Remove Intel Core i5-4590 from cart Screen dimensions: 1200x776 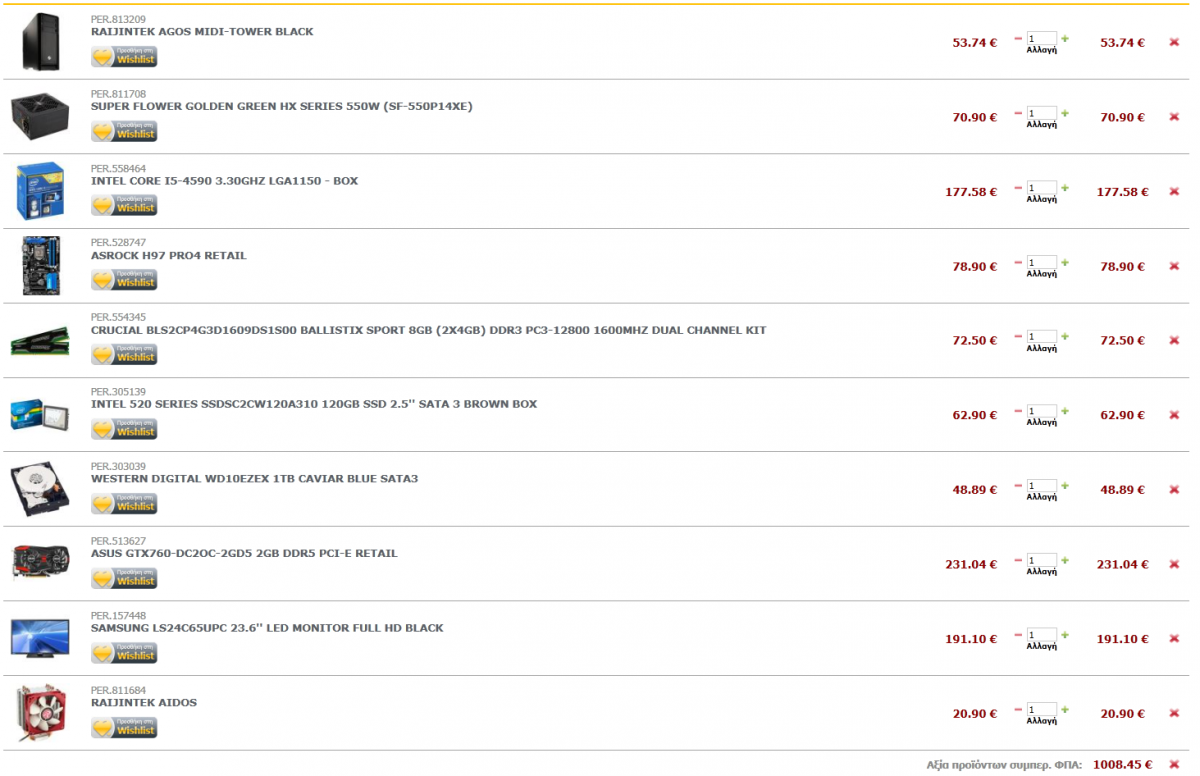[x=1174, y=192]
